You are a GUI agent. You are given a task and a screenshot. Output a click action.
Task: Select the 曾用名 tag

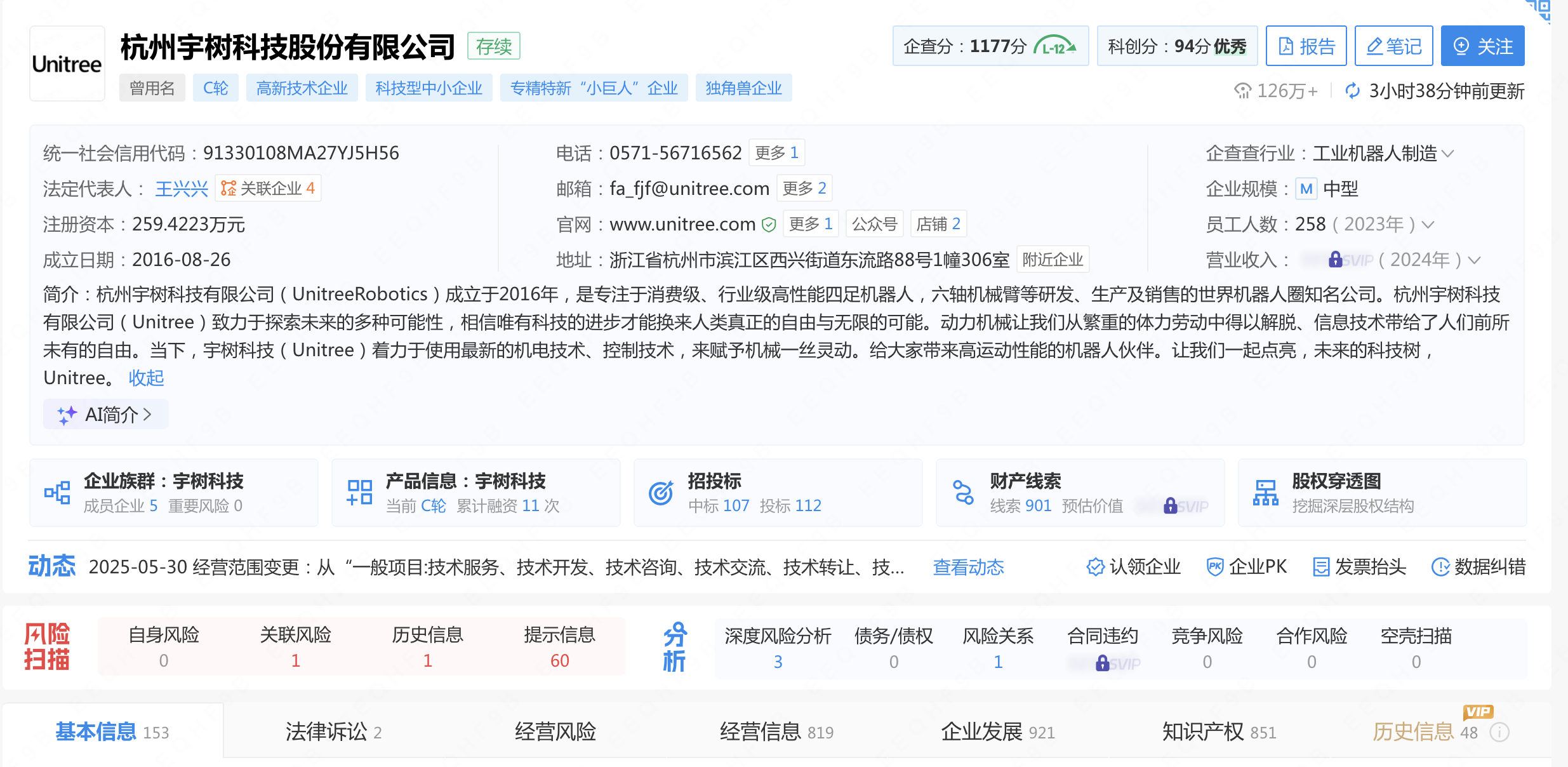pyautogui.click(x=152, y=88)
